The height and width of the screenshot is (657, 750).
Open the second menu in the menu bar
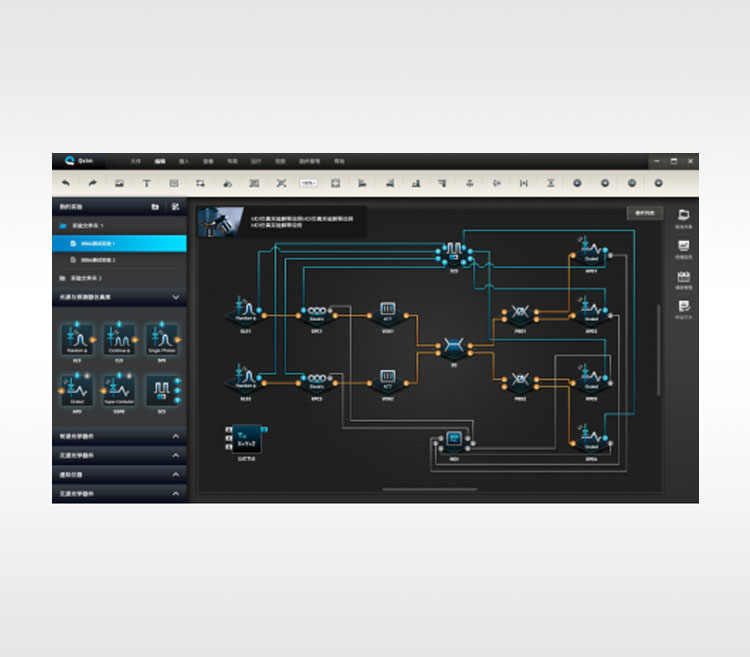click(x=159, y=161)
